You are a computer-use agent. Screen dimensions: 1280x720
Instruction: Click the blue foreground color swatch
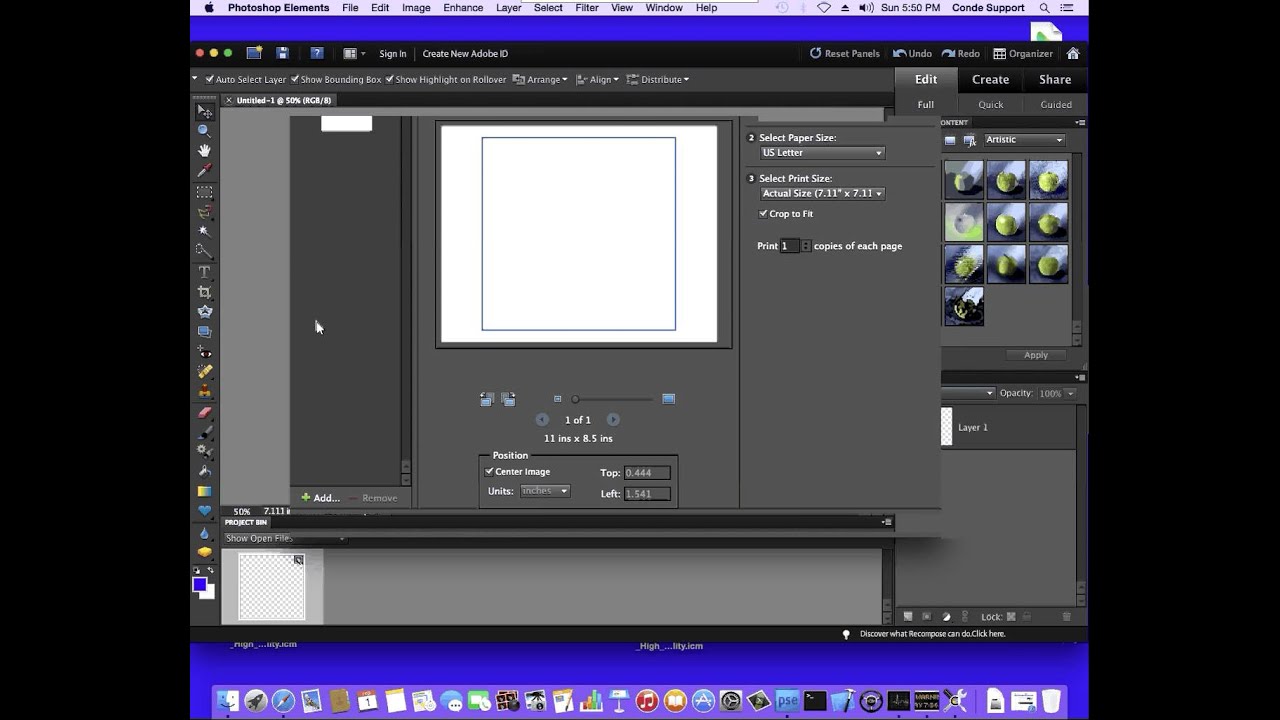pyautogui.click(x=199, y=584)
